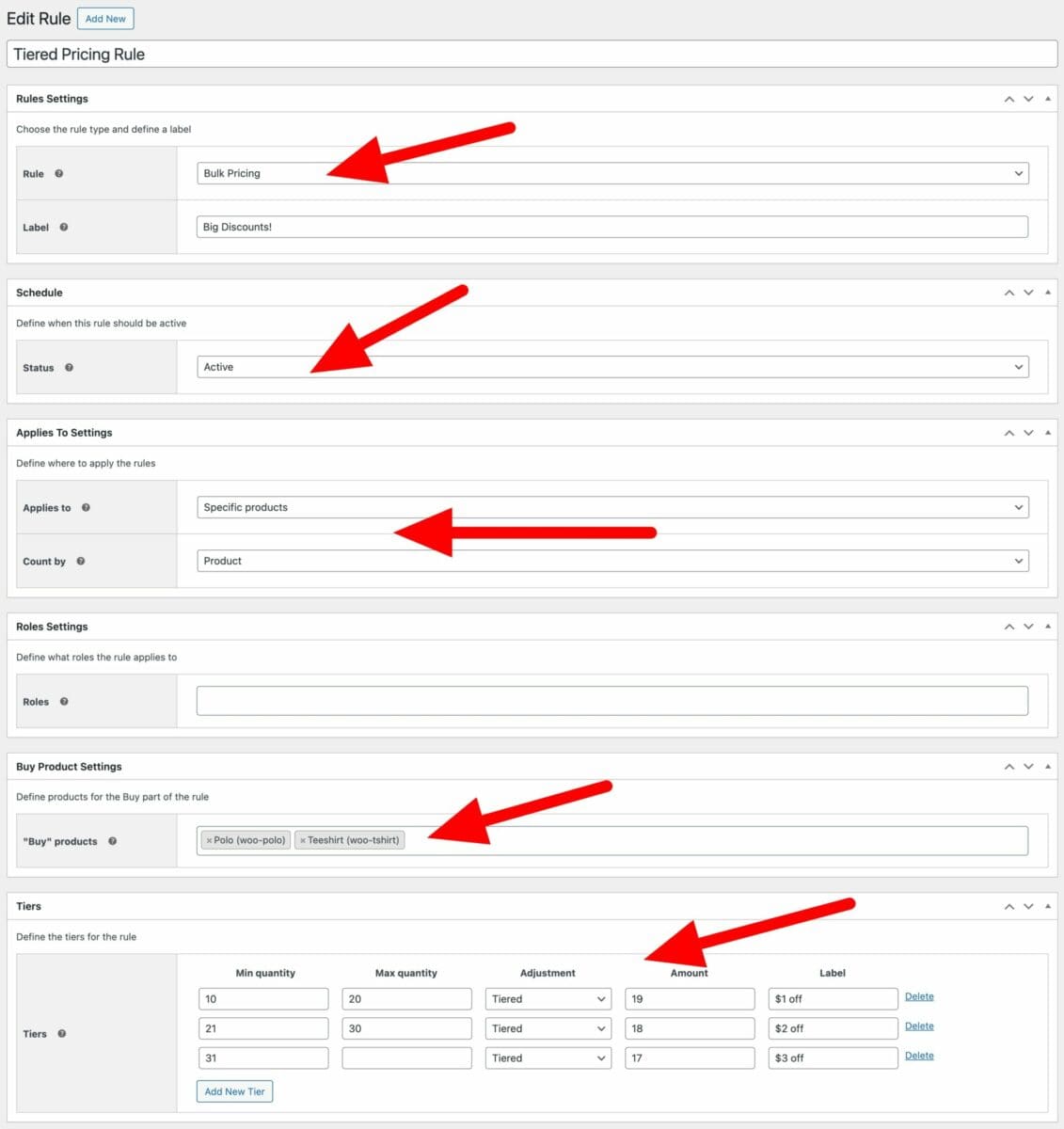The width and height of the screenshot is (1064, 1129).
Task: Click the help icon beside Count by
Action: 81,562
